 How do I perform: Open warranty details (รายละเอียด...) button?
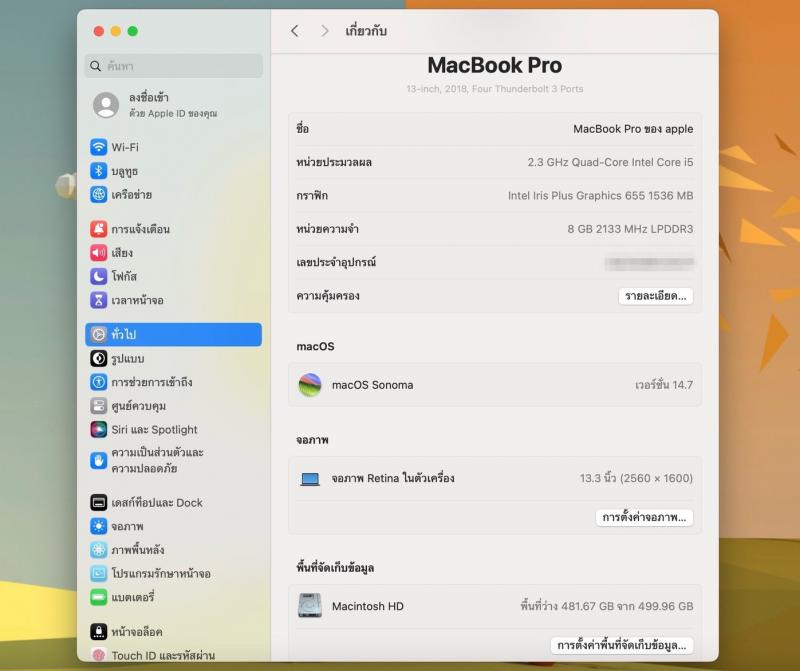[x=656, y=296]
